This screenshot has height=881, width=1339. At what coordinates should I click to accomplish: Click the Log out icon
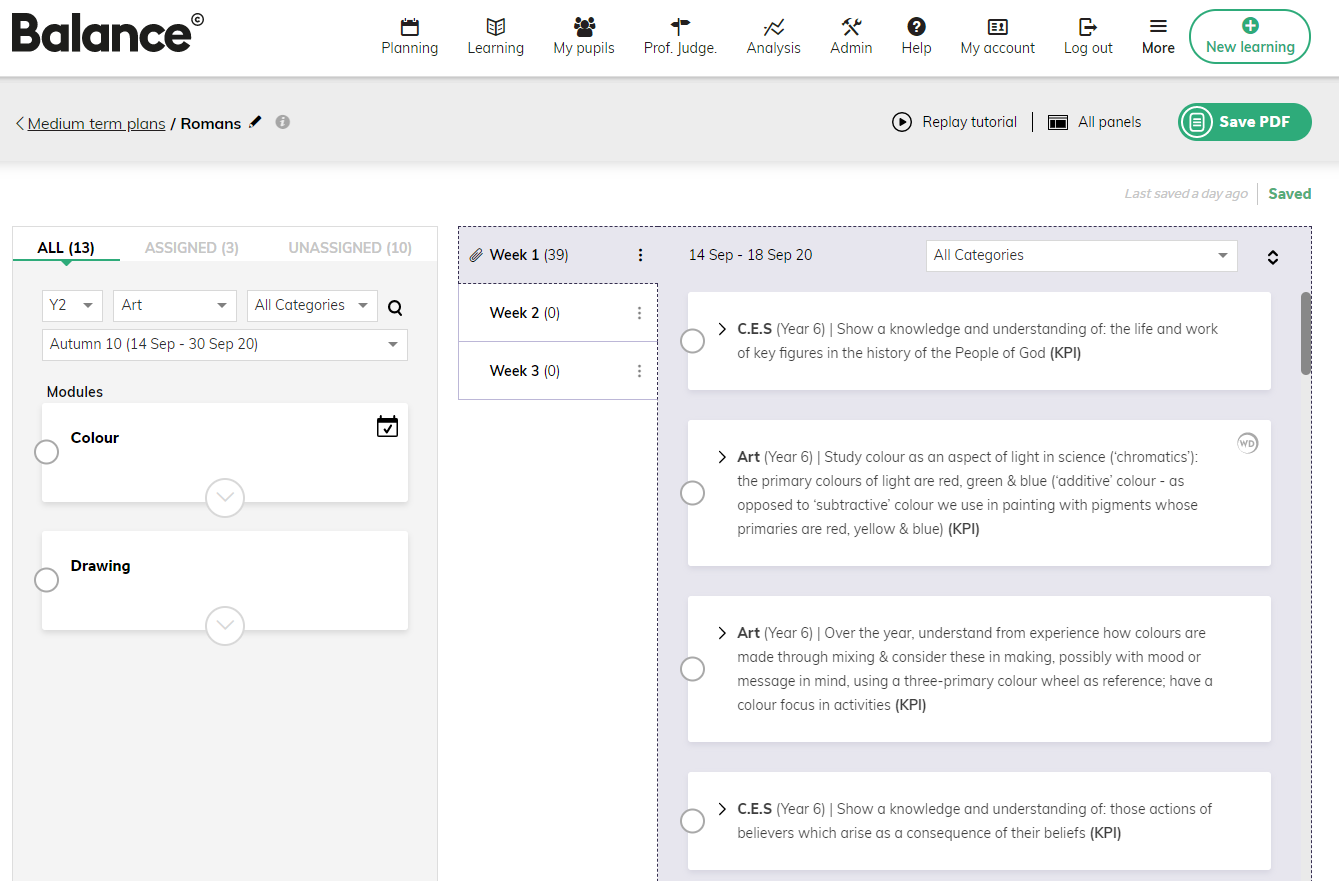pos(1088,27)
